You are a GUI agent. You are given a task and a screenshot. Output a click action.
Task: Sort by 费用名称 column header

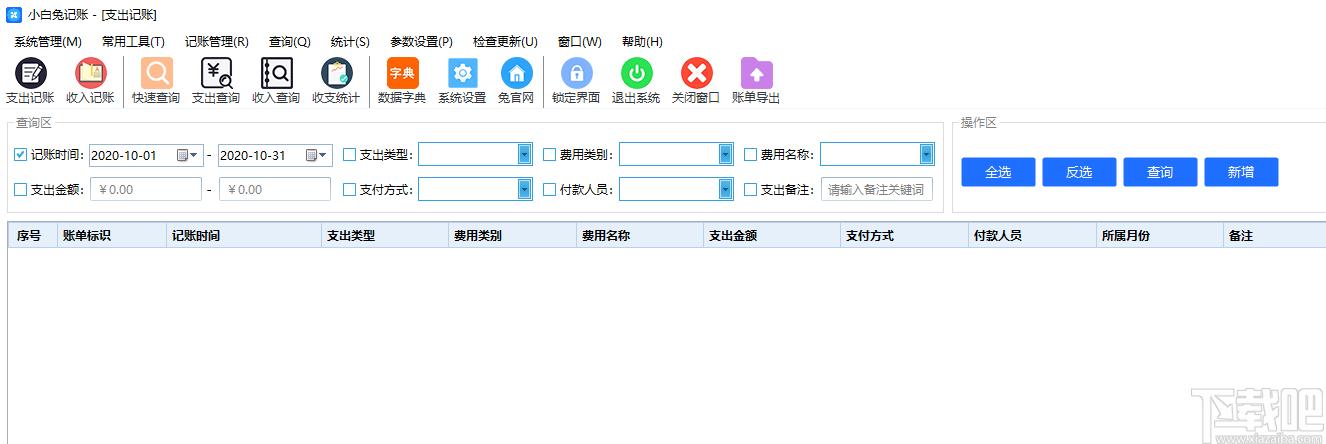(x=640, y=236)
